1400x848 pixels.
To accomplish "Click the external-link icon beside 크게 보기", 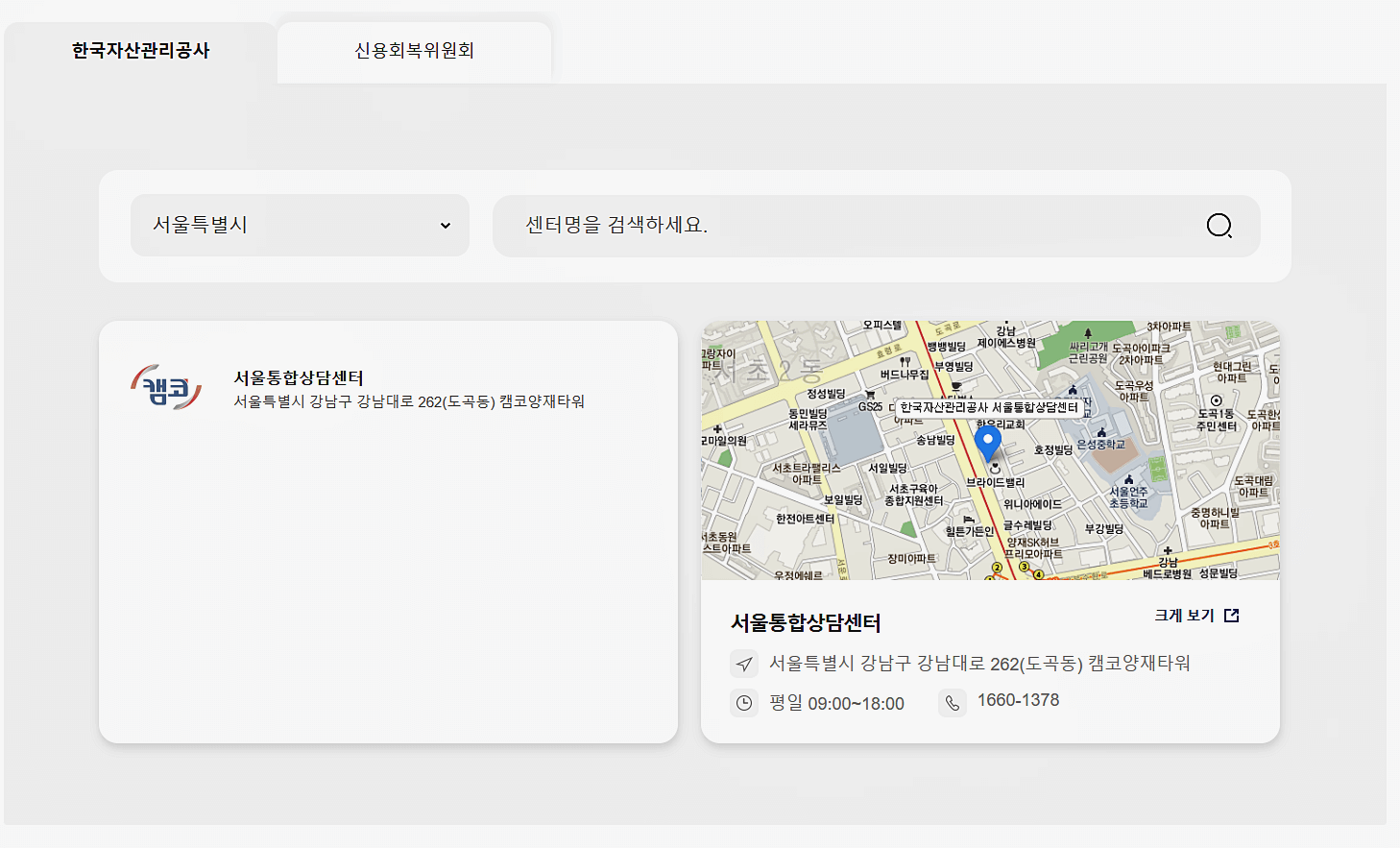I will [1232, 616].
